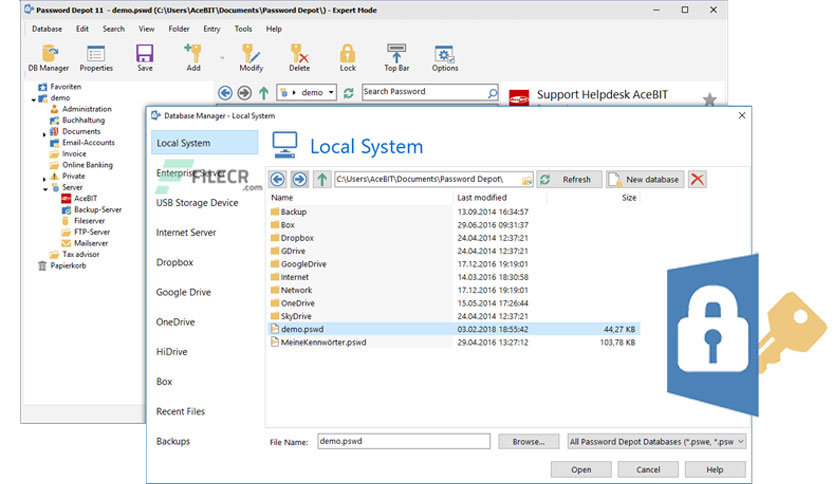
Task: Click the Help button in the dialog
Action: [x=714, y=470]
